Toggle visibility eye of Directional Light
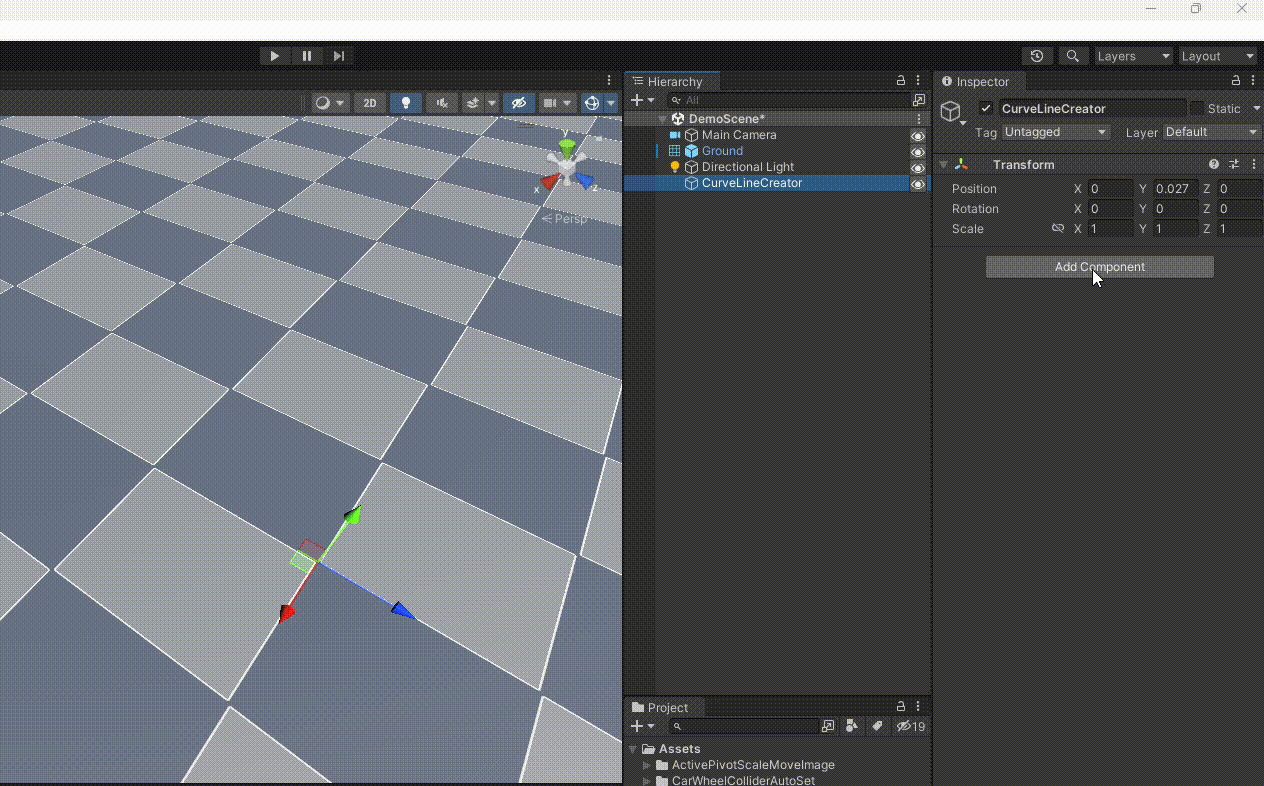Viewport: 1264px width, 786px height. [x=918, y=168]
